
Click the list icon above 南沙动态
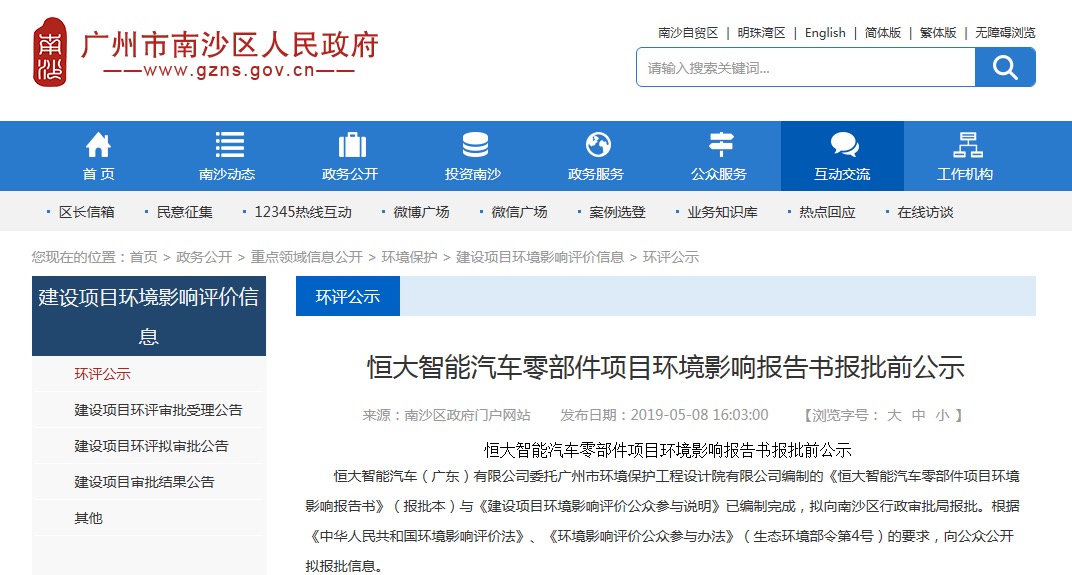[x=230, y=144]
